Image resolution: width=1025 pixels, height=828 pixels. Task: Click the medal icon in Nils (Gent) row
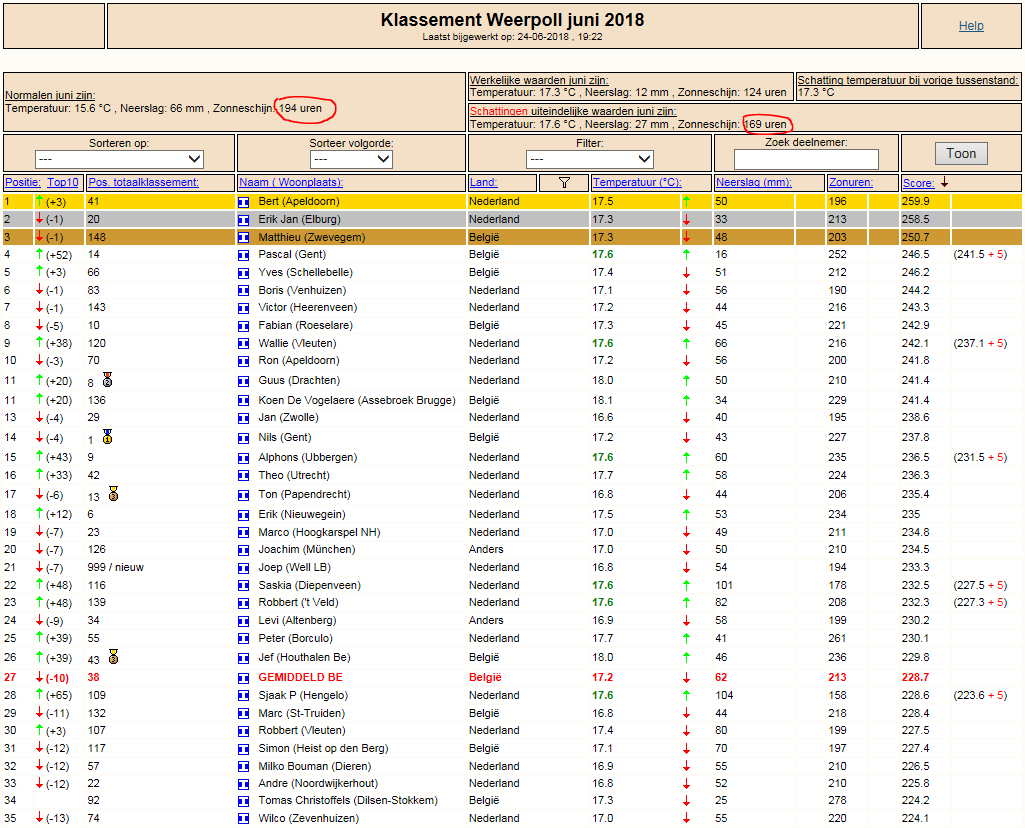(x=107, y=436)
